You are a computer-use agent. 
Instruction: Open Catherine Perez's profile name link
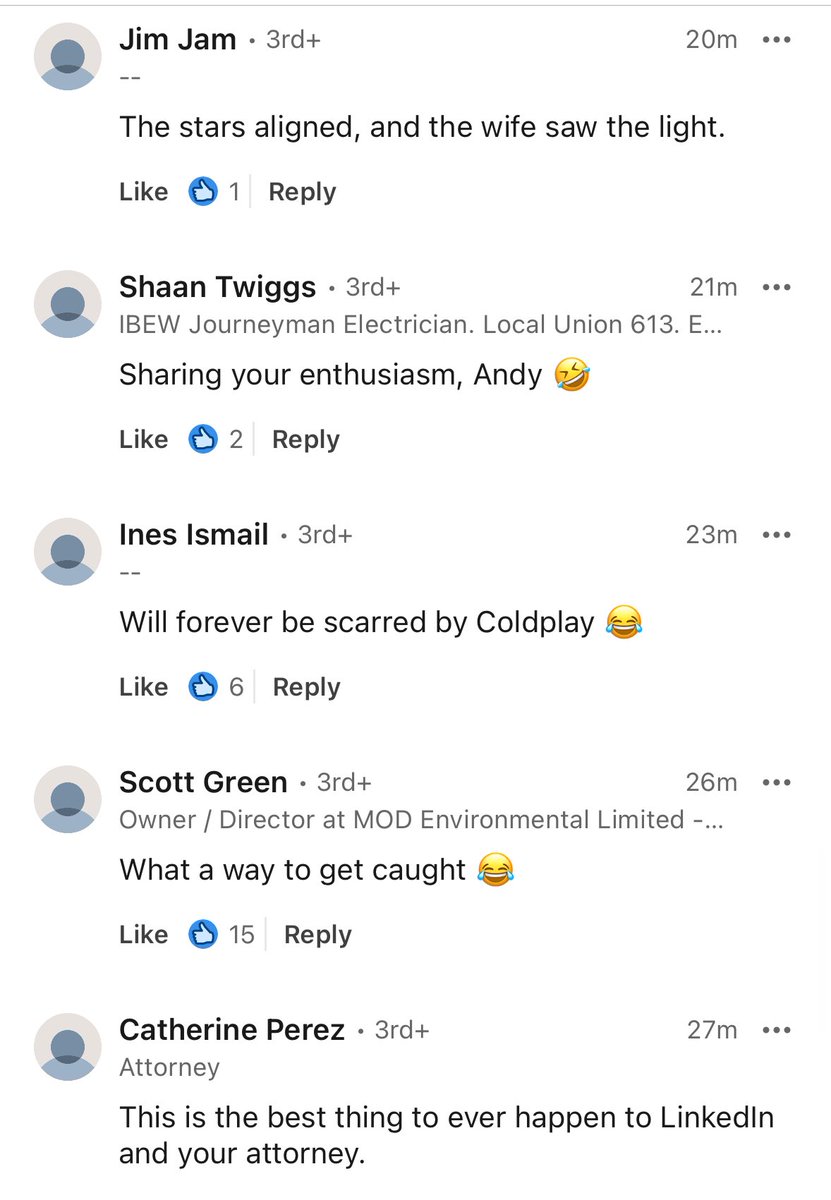232,1029
